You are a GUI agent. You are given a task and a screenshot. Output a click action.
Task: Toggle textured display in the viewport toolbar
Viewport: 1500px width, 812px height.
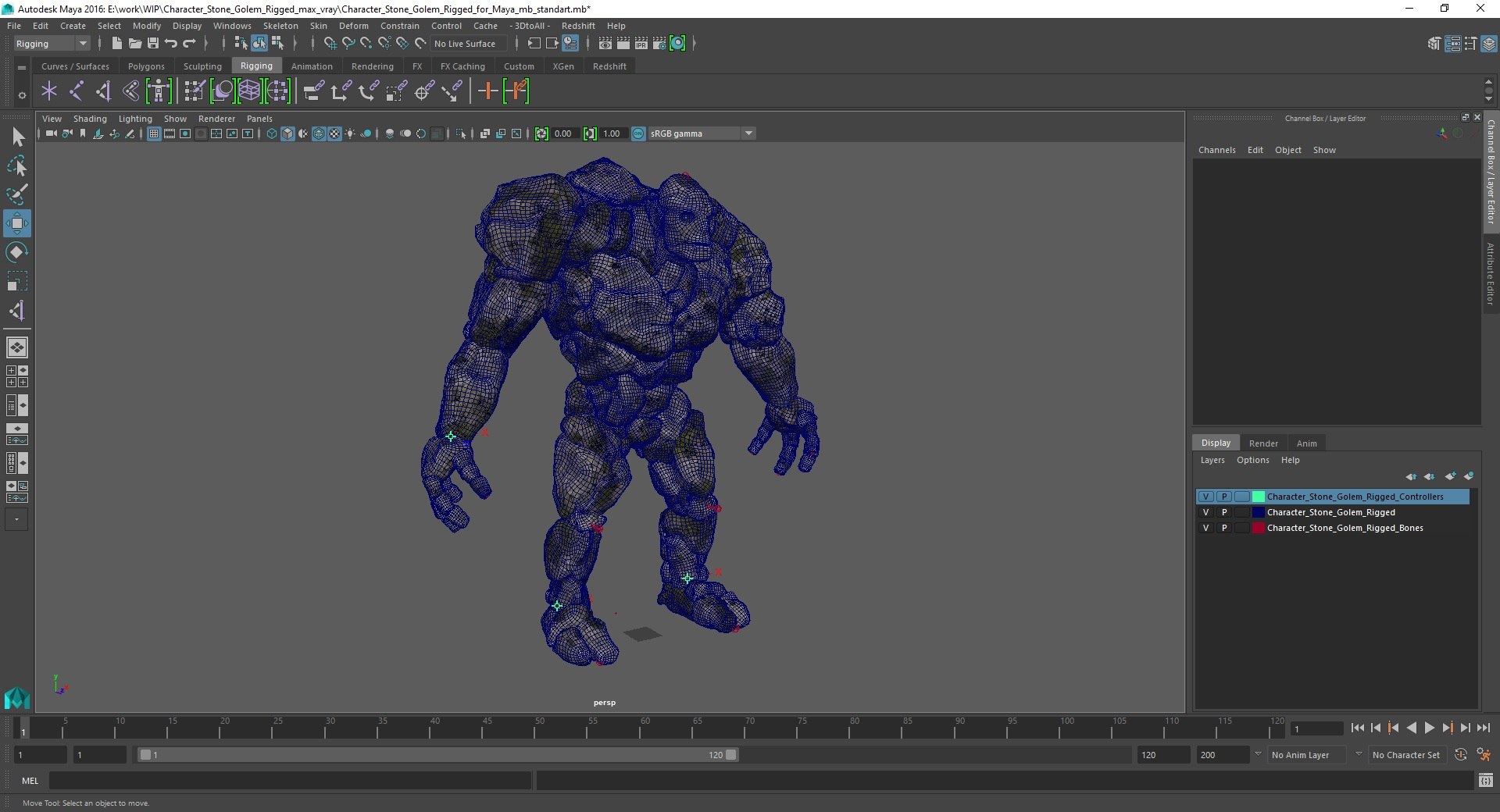(x=334, y=134)
